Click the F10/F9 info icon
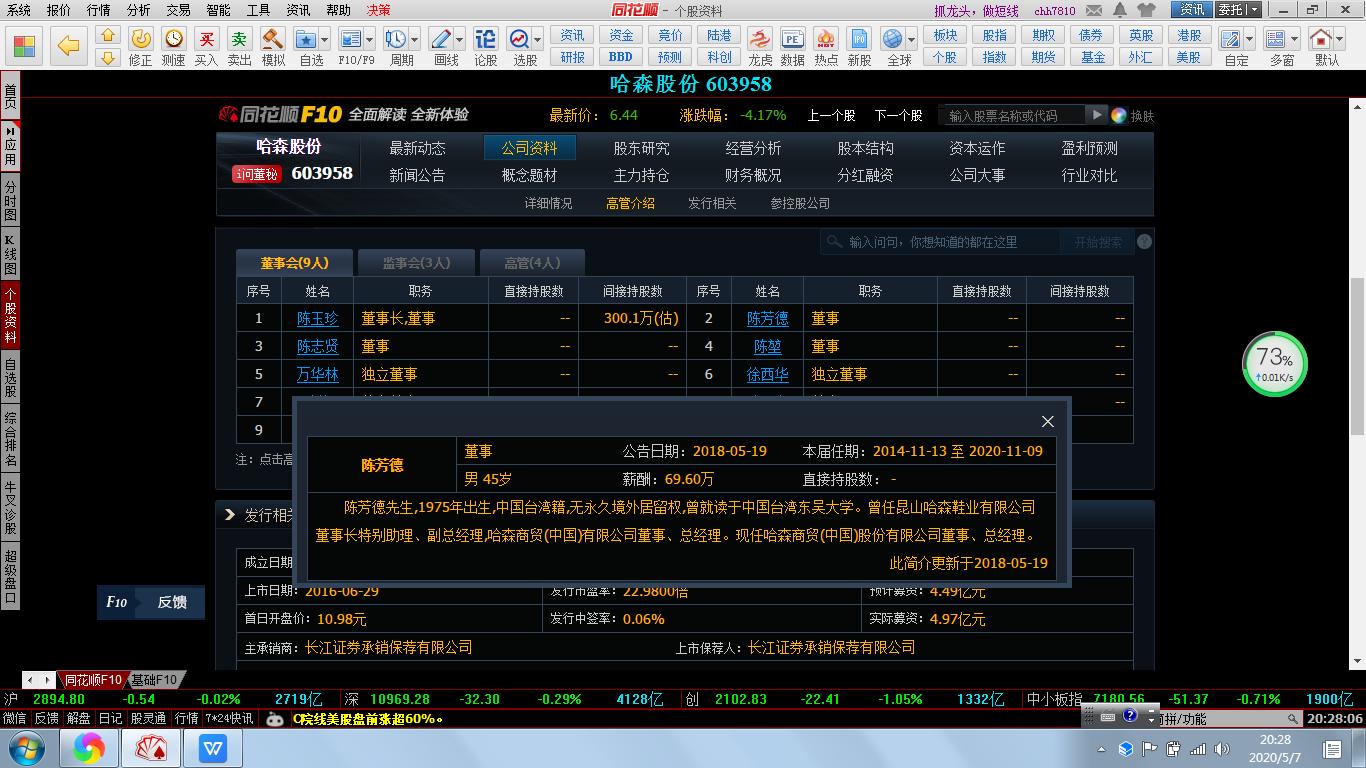 tap(351, 40)
